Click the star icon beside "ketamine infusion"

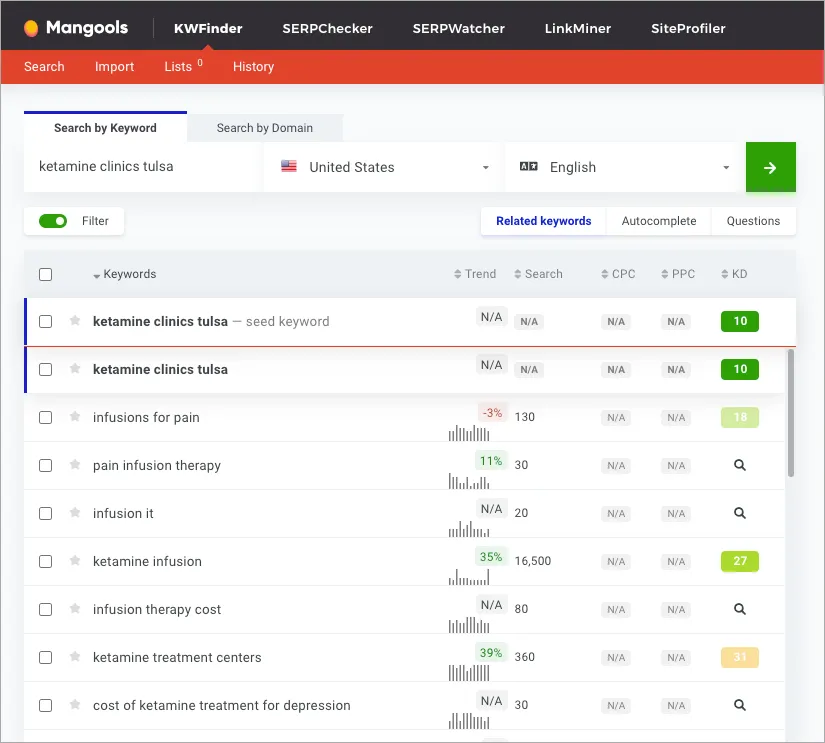(75, 561)
